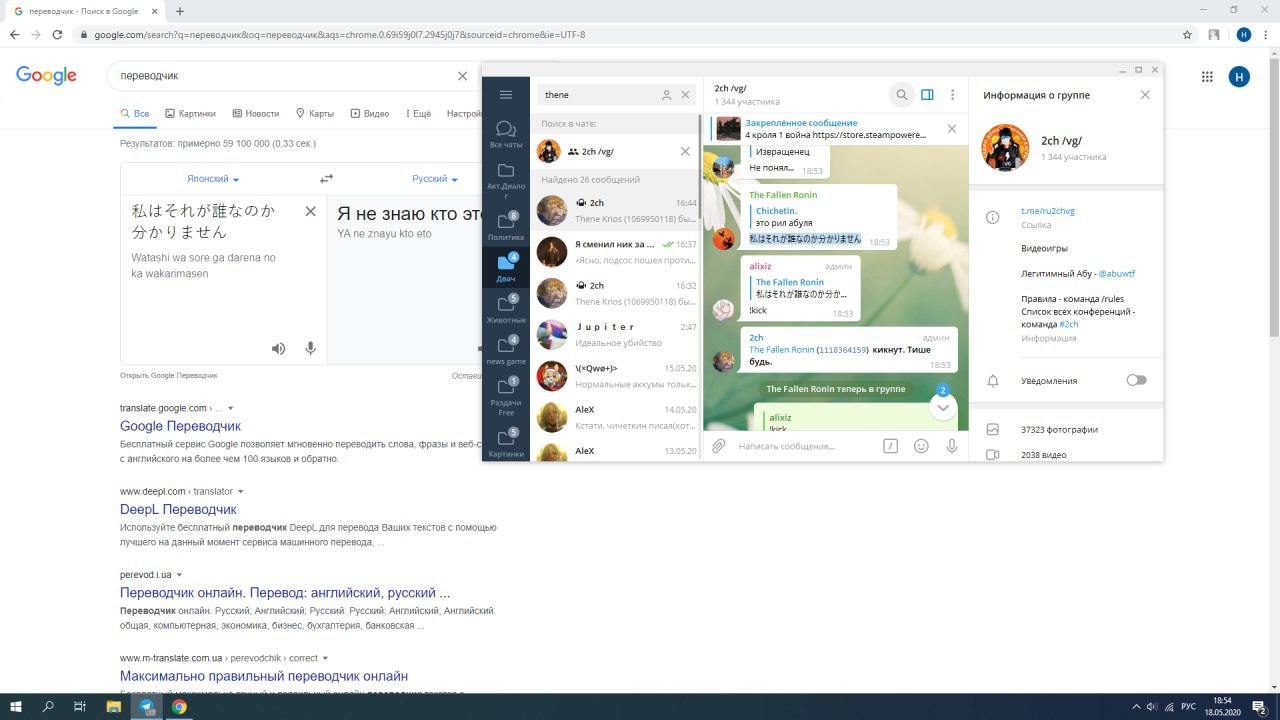Image resolution: width=1280 pixels, height=720 pixels.
Task: Open the Jupiter search result
Action: tap(616, 334)
